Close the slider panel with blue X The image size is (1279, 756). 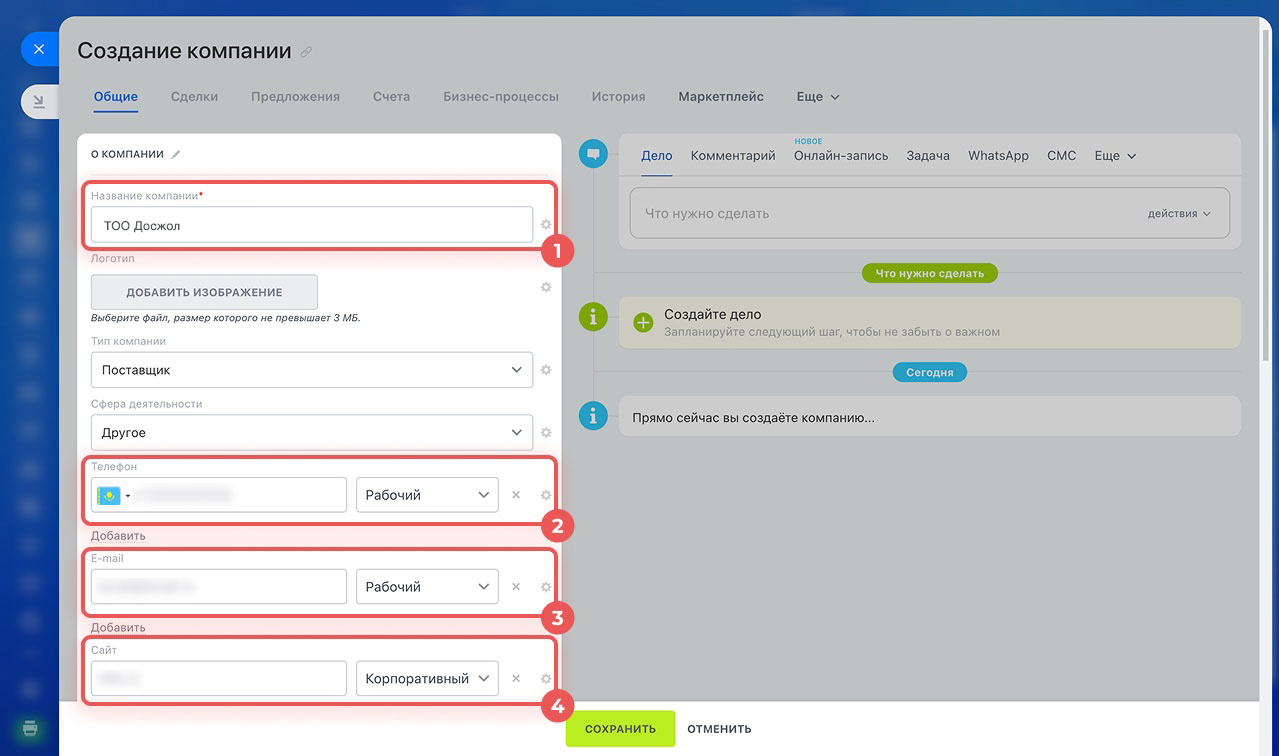pos(39,48)
